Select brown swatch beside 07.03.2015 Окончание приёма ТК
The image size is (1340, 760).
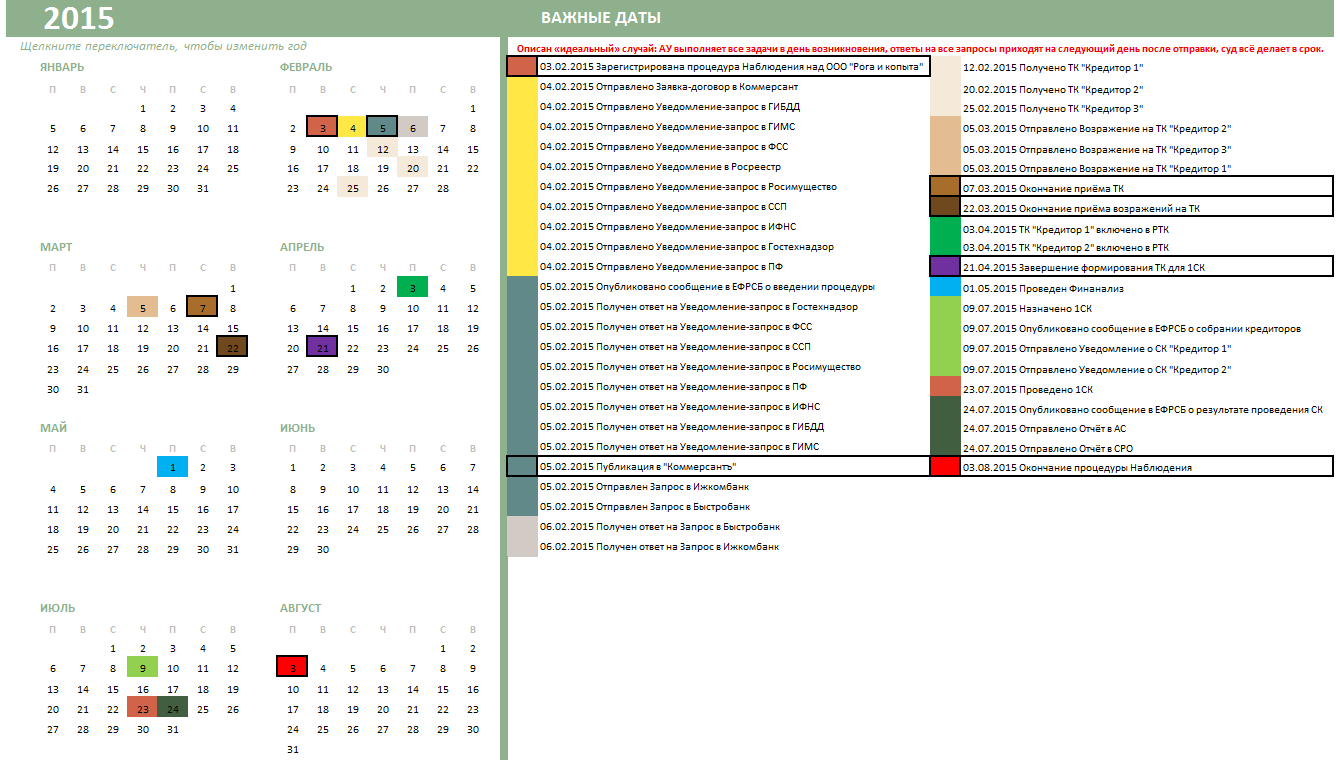click(945, 187)
